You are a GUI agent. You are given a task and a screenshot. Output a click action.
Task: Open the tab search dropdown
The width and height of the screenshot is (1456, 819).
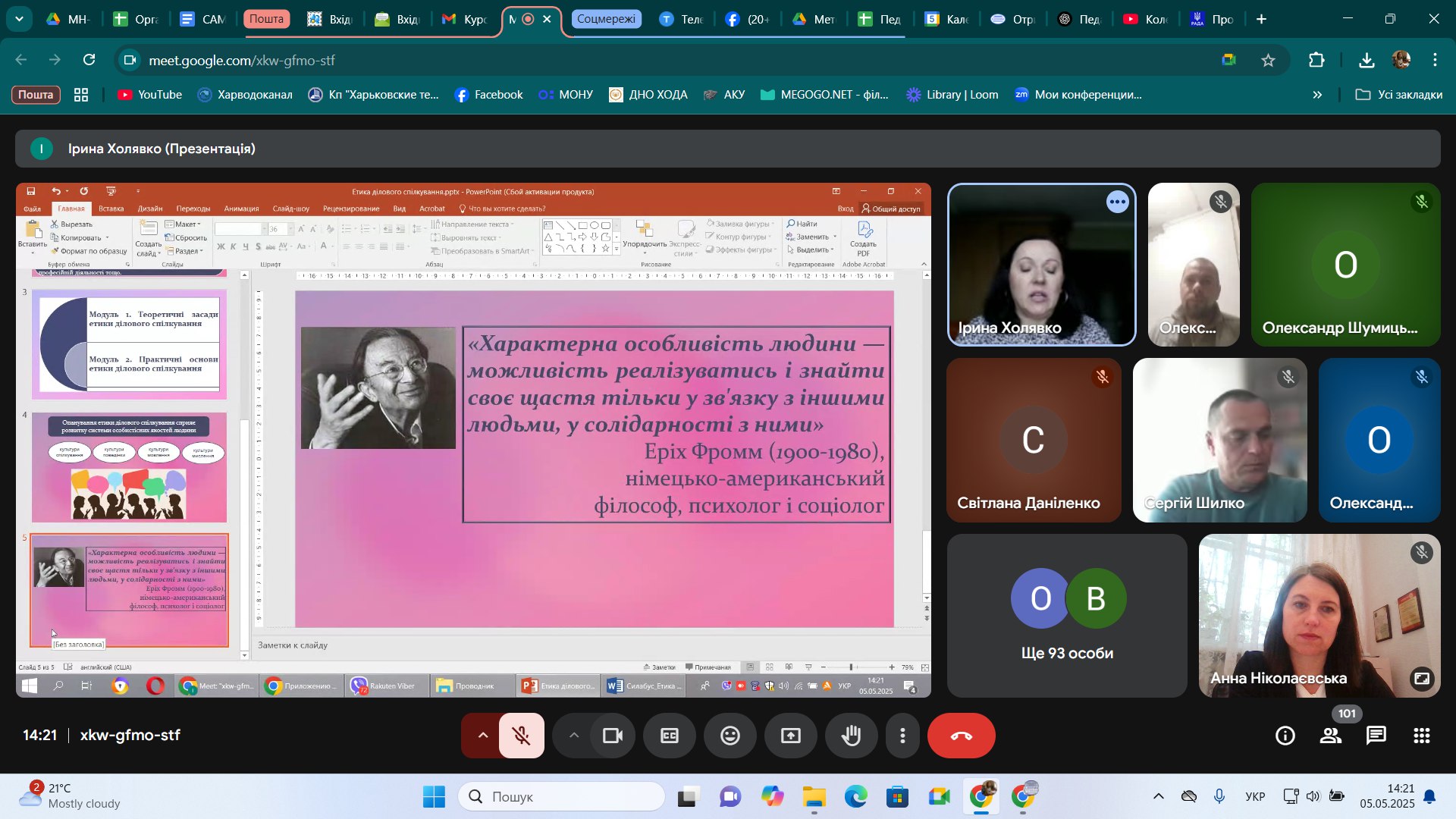(x=19, y=19)
